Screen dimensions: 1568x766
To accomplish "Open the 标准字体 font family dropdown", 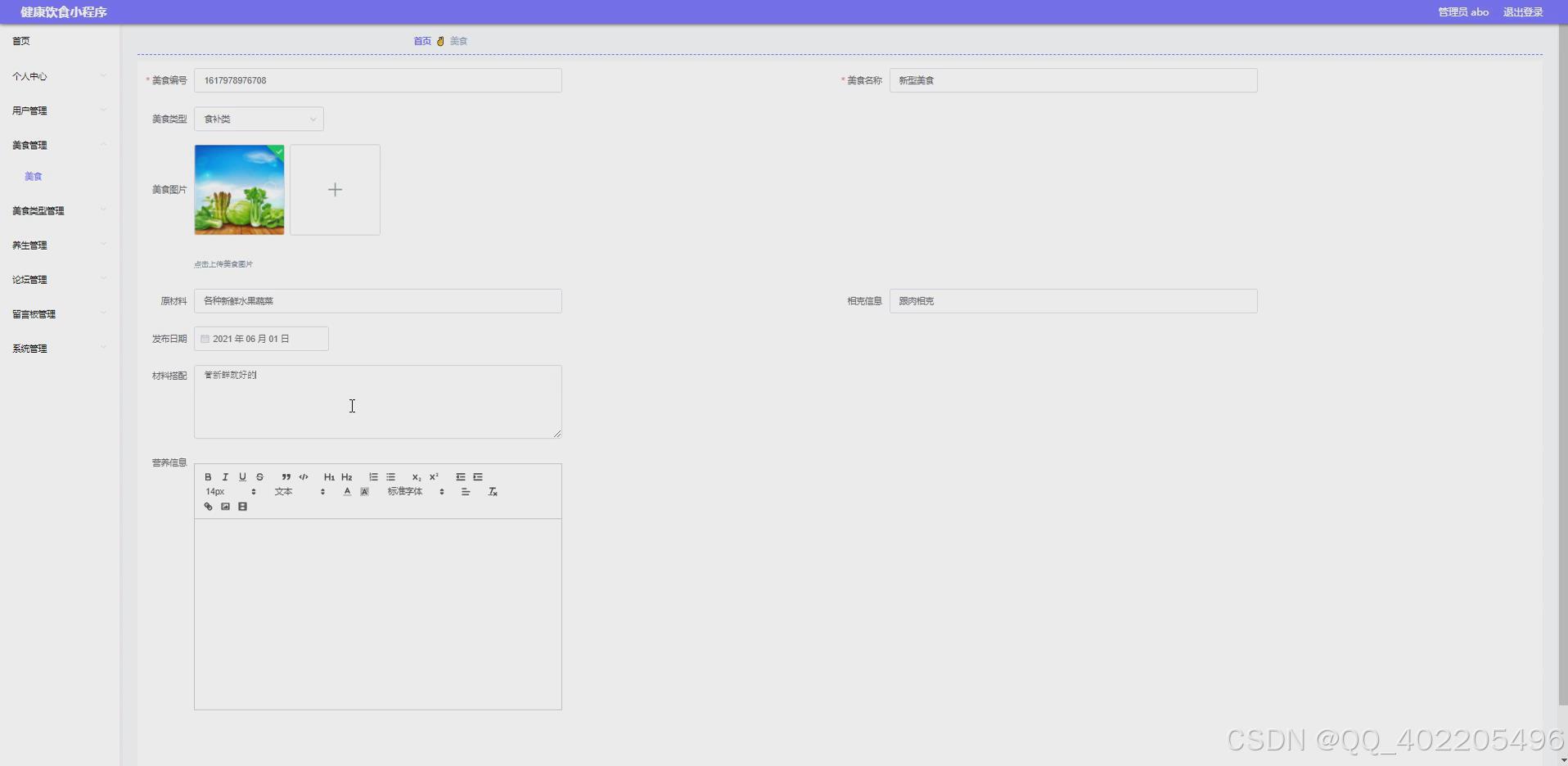I will 409,492.
